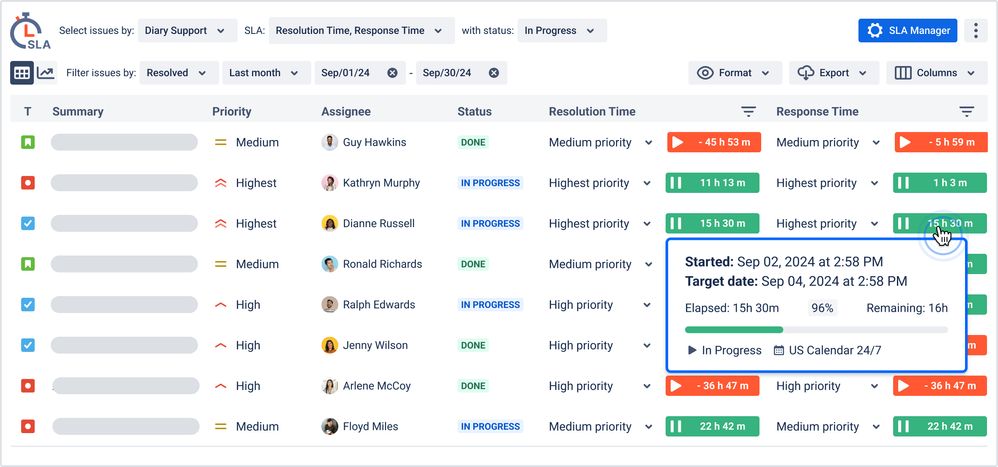Click Dianne Russell's 15 h 30 m resolution timer
Screen dimensions: 998x467
713,224
